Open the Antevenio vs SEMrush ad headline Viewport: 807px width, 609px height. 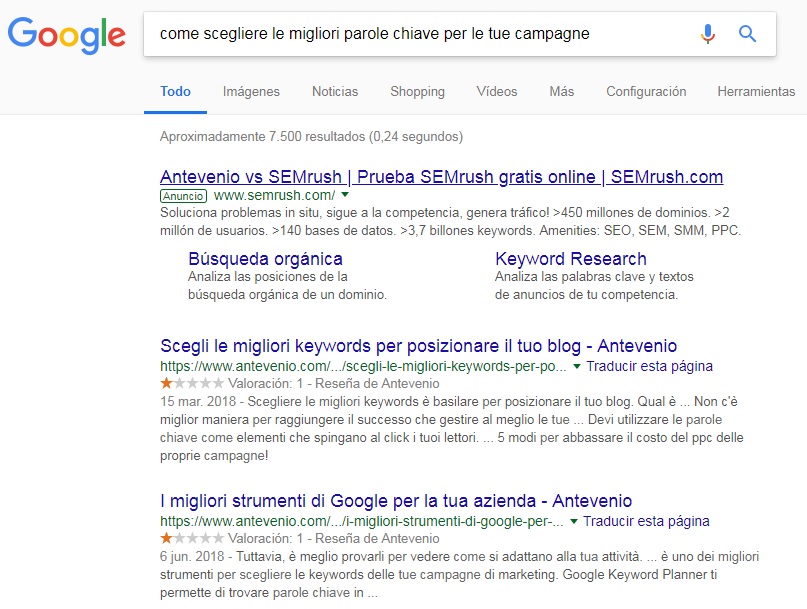(441, 177)
